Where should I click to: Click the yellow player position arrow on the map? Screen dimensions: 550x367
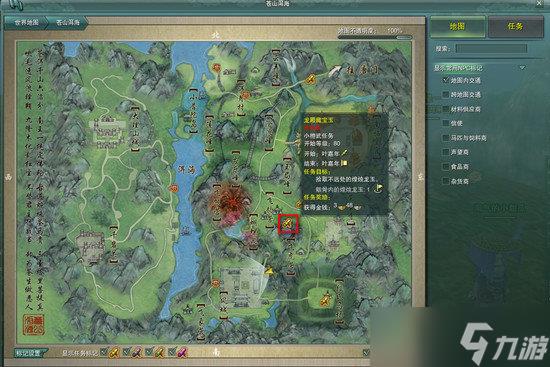269,271
